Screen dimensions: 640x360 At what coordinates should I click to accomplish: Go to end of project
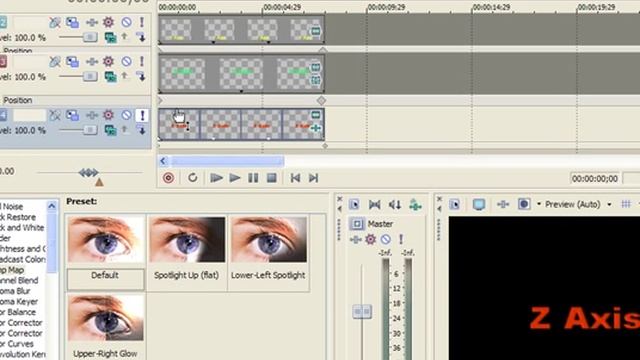[313, 178]
